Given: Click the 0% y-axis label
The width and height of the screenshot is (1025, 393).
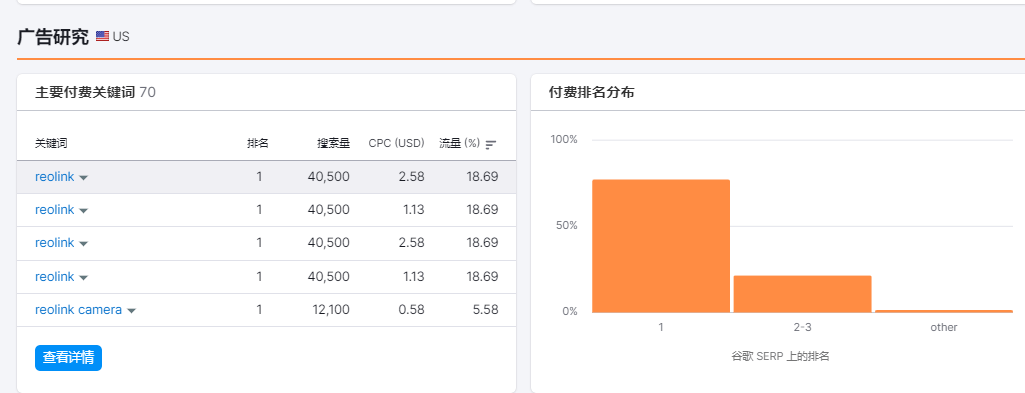Looking at the screenshot, I should point(569,311).
